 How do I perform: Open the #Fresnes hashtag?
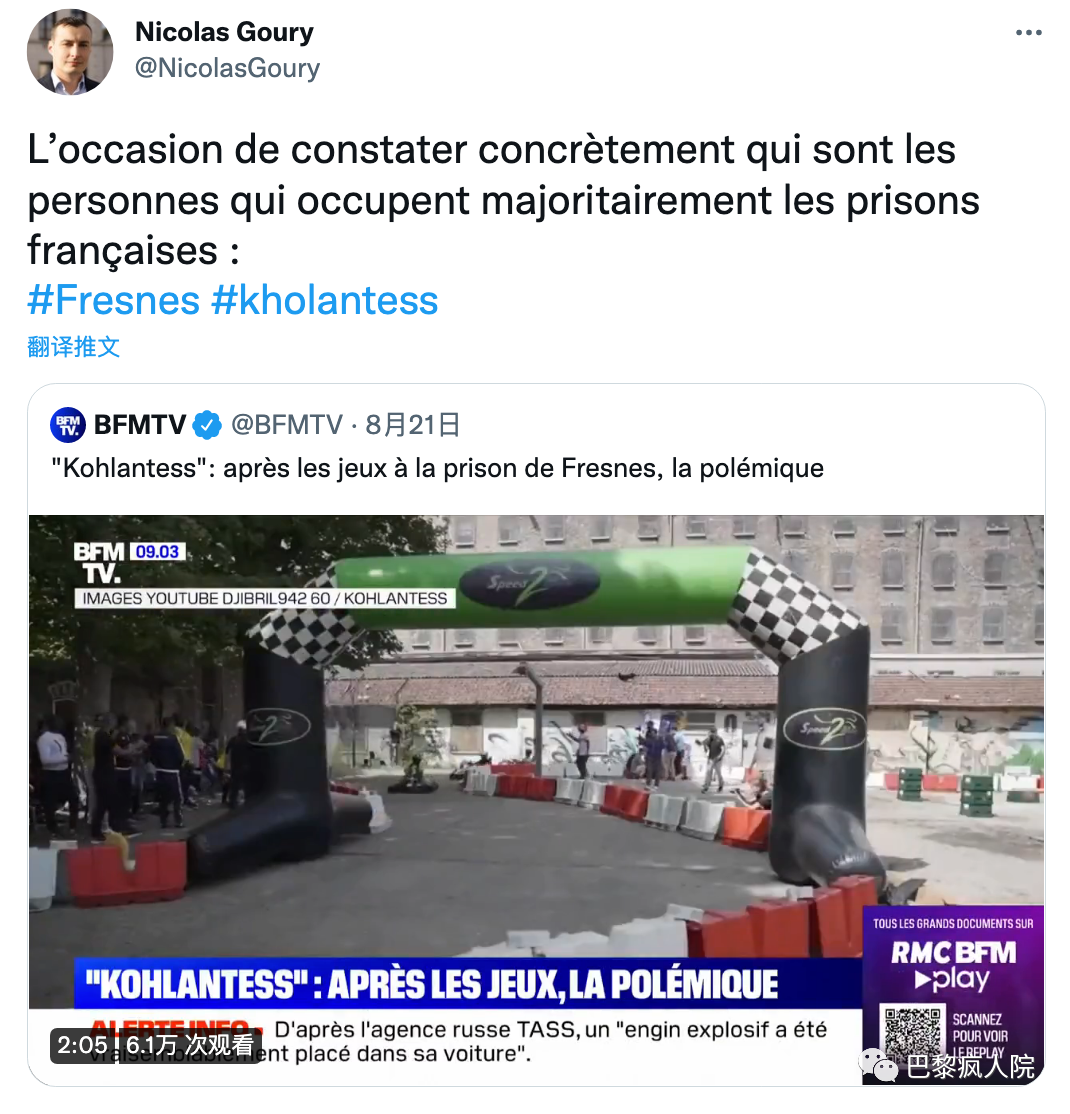tap(114, 300)
